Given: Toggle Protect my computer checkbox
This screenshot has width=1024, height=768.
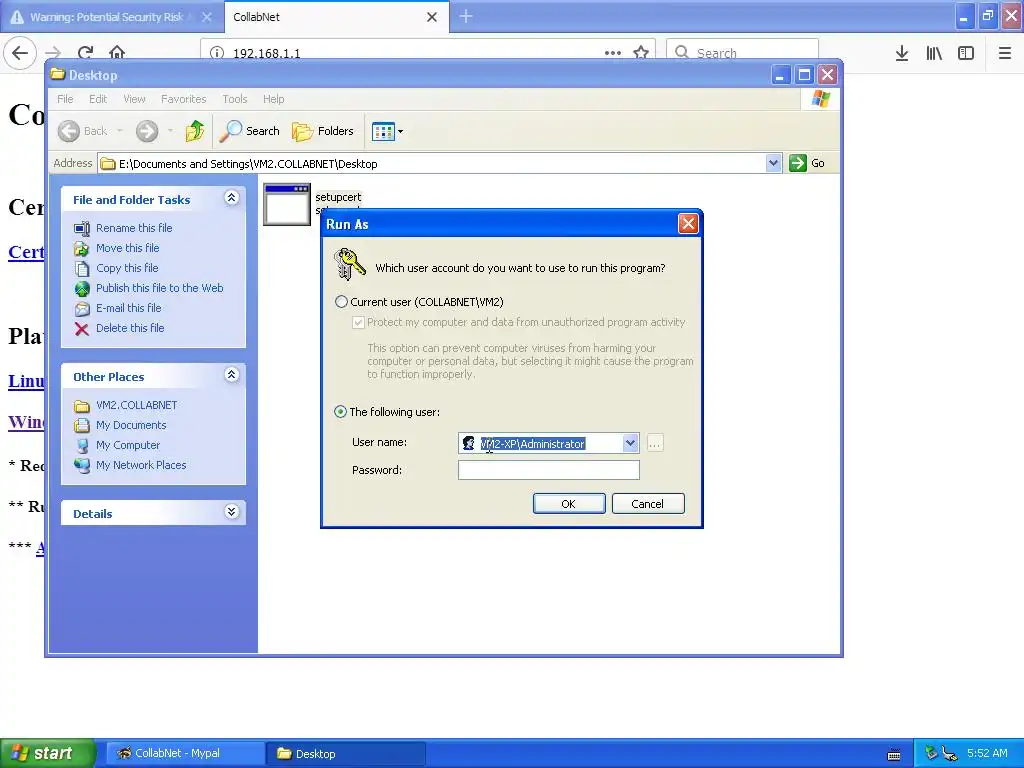Looking at the screenshot, I should click(358, 322).
